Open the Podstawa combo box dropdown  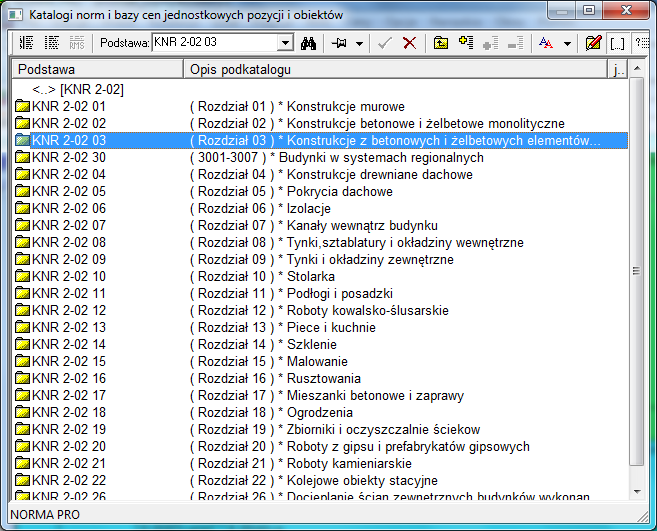(x=285, y=43)
